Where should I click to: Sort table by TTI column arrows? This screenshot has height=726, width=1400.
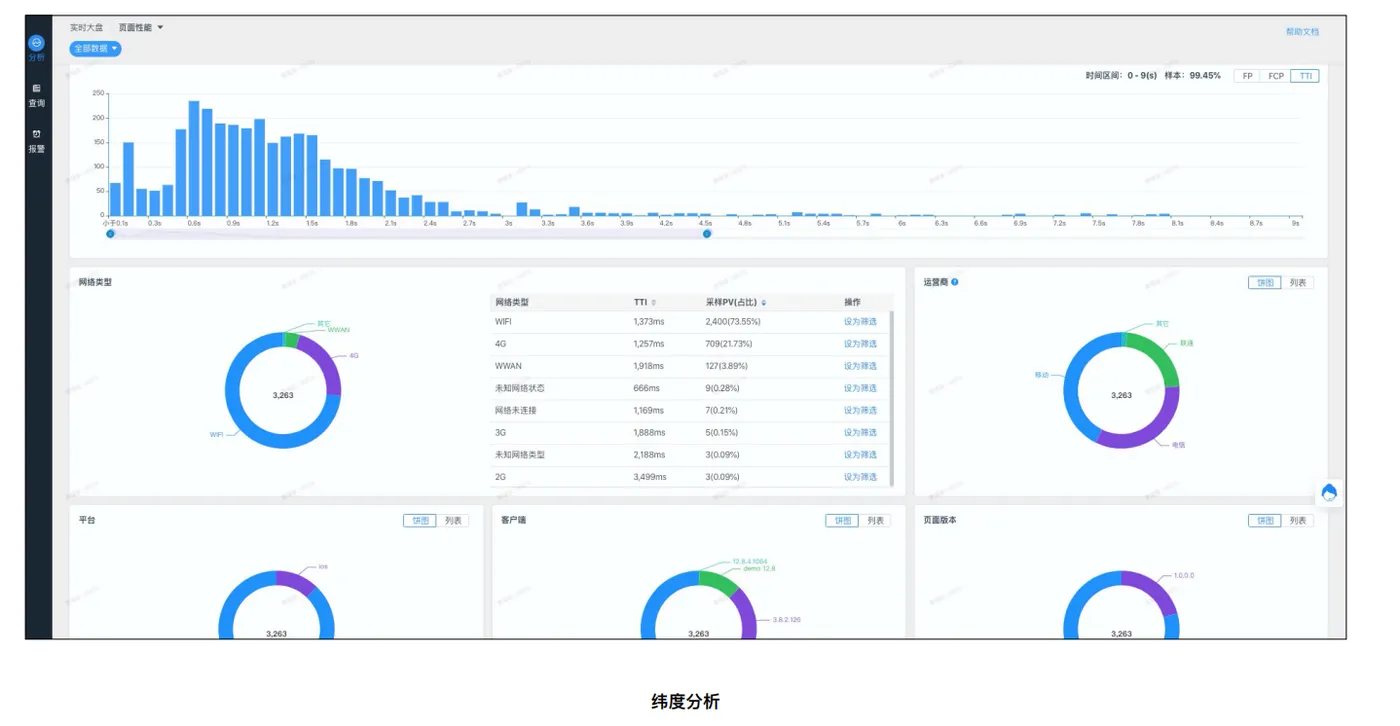pos(654,302)
